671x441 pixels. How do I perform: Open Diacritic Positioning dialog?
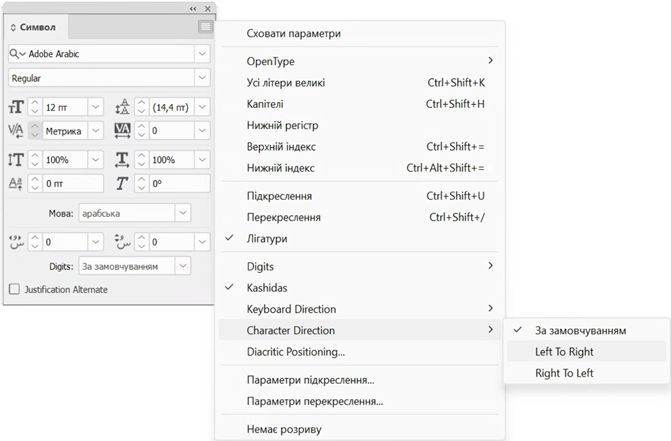(359, 352)
